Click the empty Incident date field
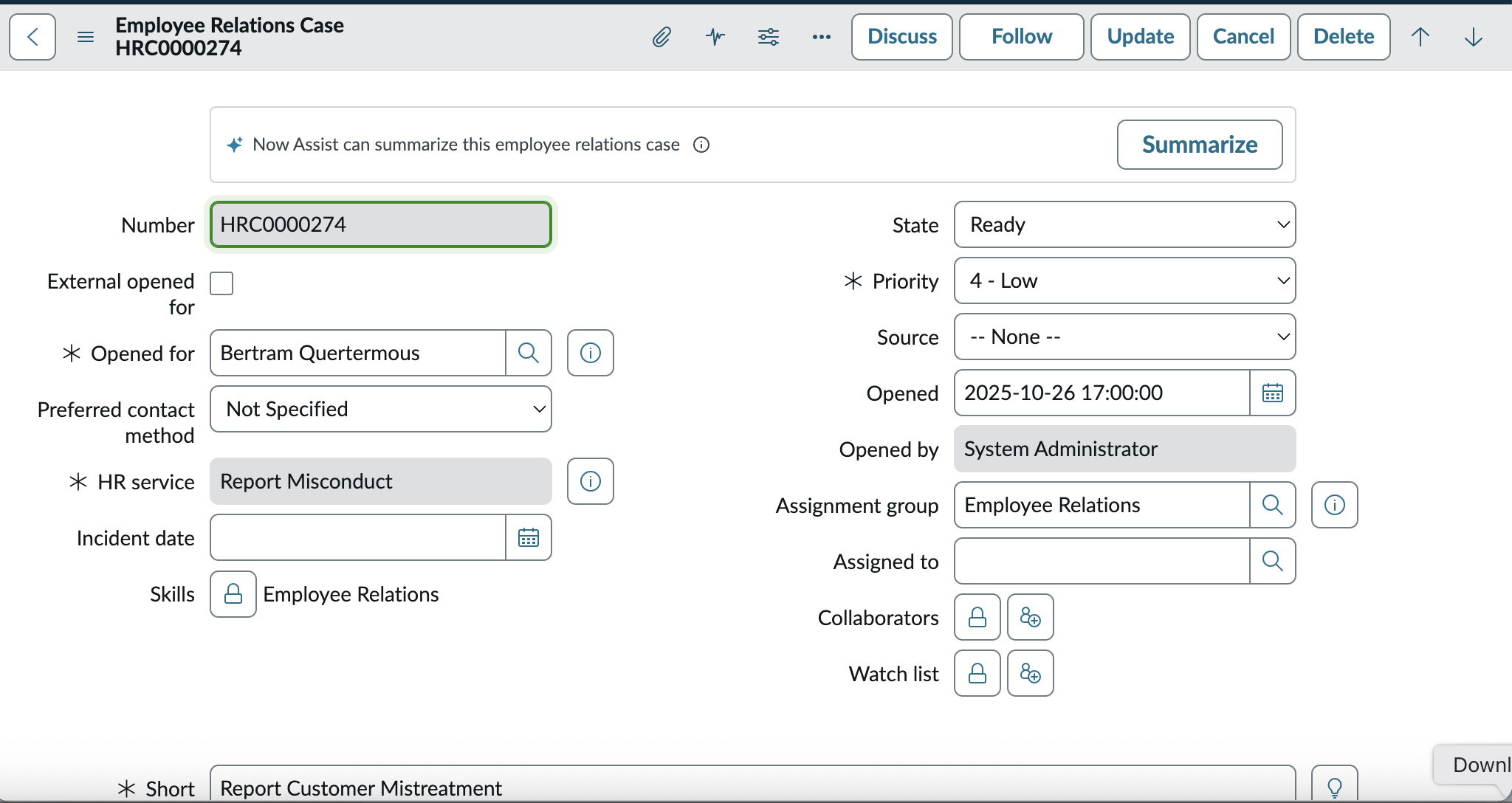 pyautogui.click(x=358, y=537)
